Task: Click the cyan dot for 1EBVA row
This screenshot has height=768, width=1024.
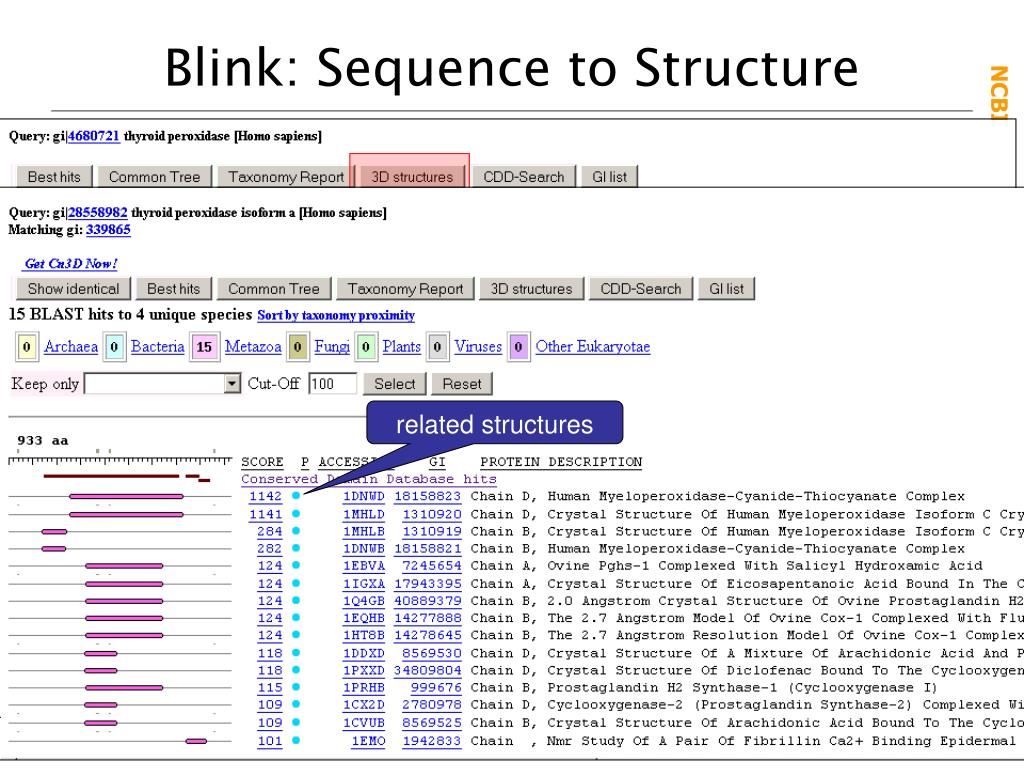Action: 296,565
